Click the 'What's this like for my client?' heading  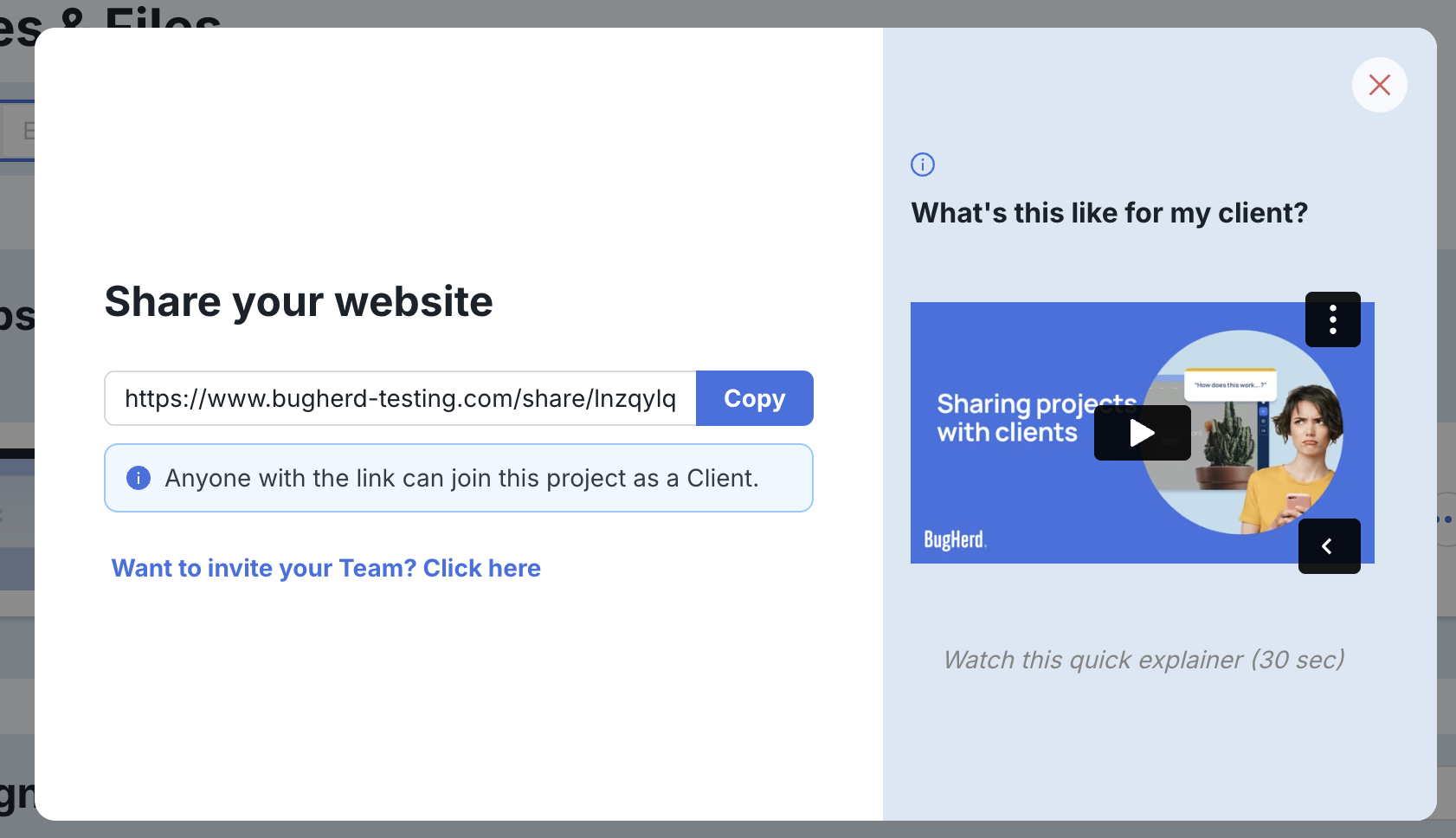1109,212
